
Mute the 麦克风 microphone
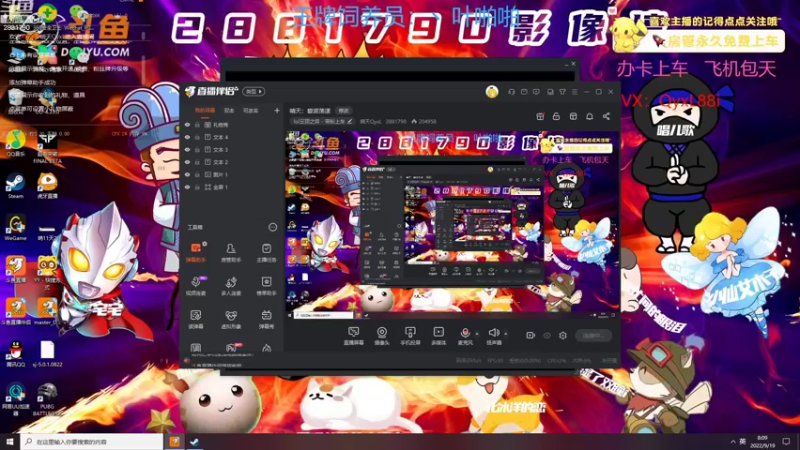(465, 336)
